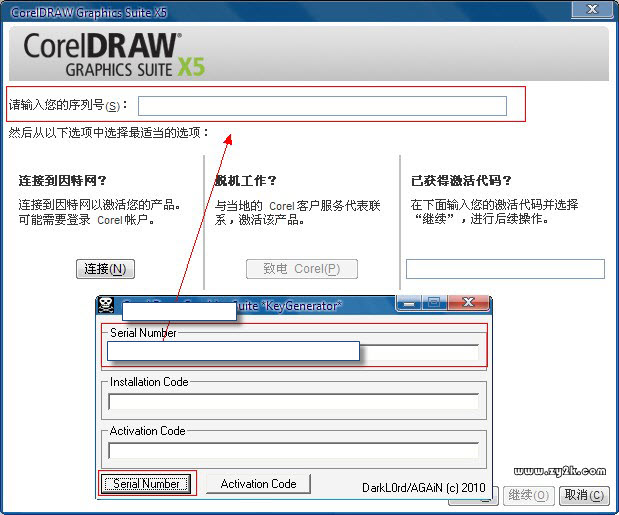The height and width of the screenshot is (515, 619).
Task: Click the Serial Number field in KeyGenerator
Action: 293,352
